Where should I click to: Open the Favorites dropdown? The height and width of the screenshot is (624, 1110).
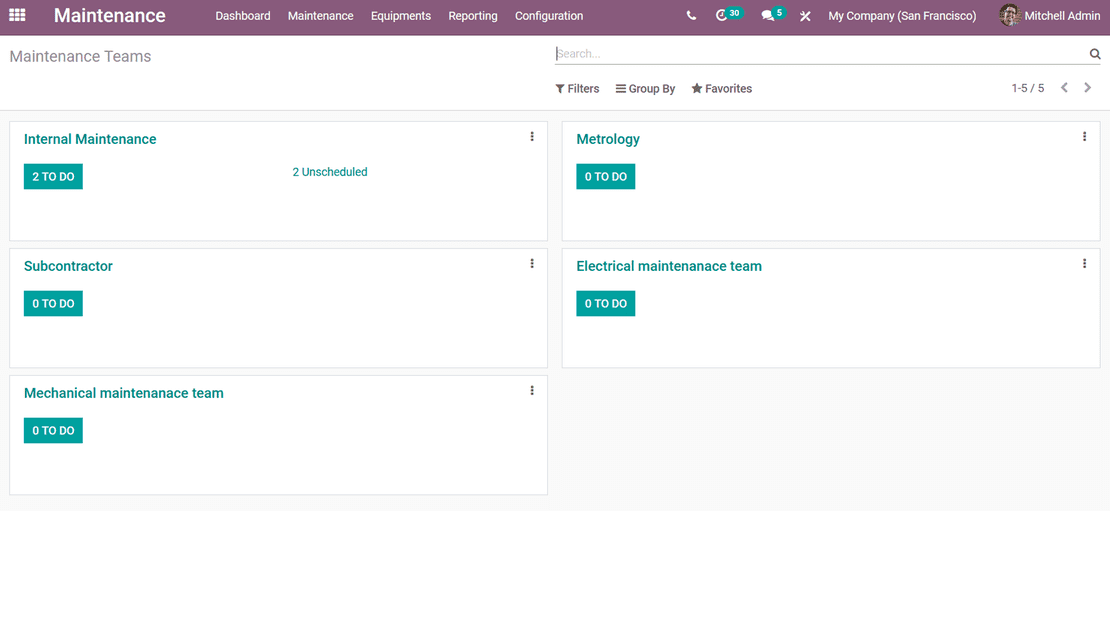(721, 89)
